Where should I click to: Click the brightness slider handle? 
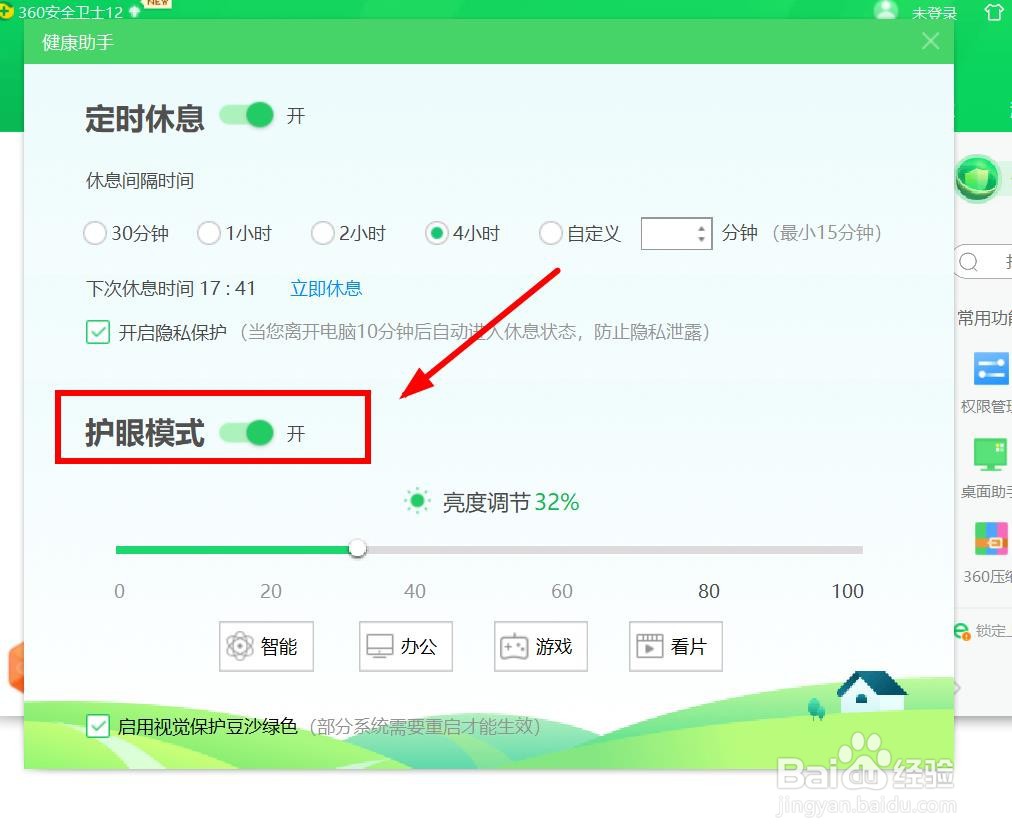tap(357, 549)
